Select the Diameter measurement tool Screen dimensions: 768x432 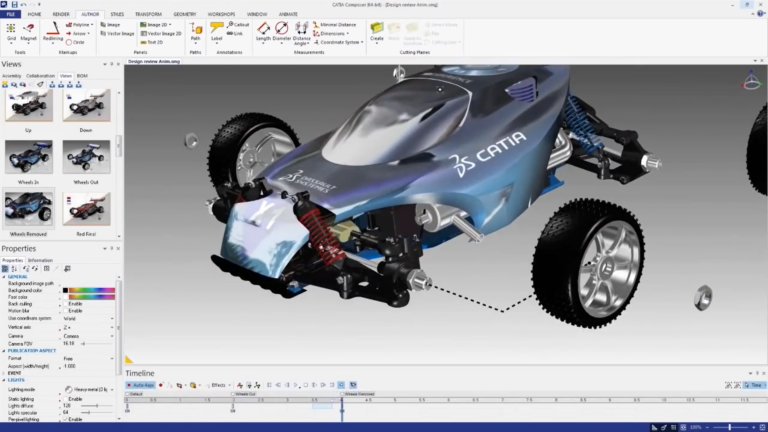[282, 32]
